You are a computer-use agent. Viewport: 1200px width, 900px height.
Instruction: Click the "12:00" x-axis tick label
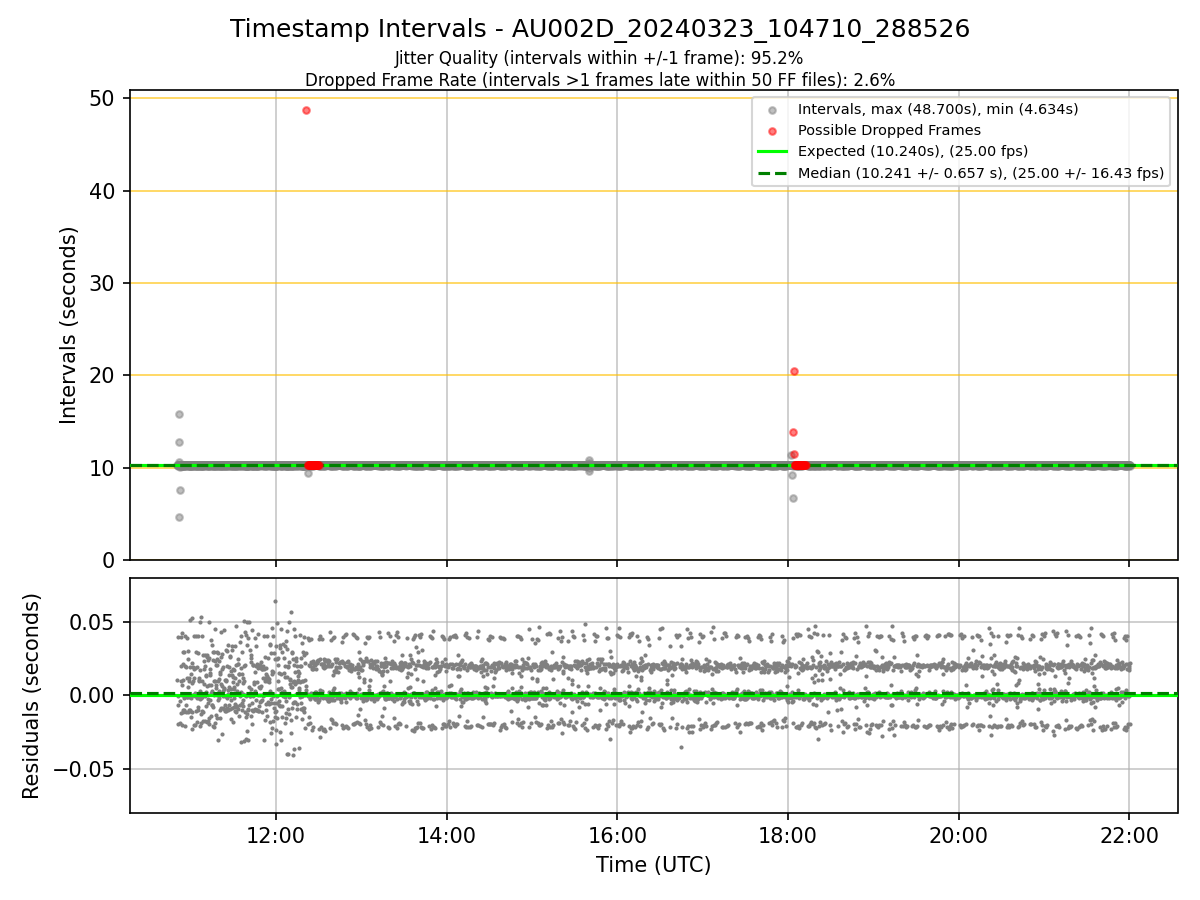pyautogui.click(x=276, y=834)
